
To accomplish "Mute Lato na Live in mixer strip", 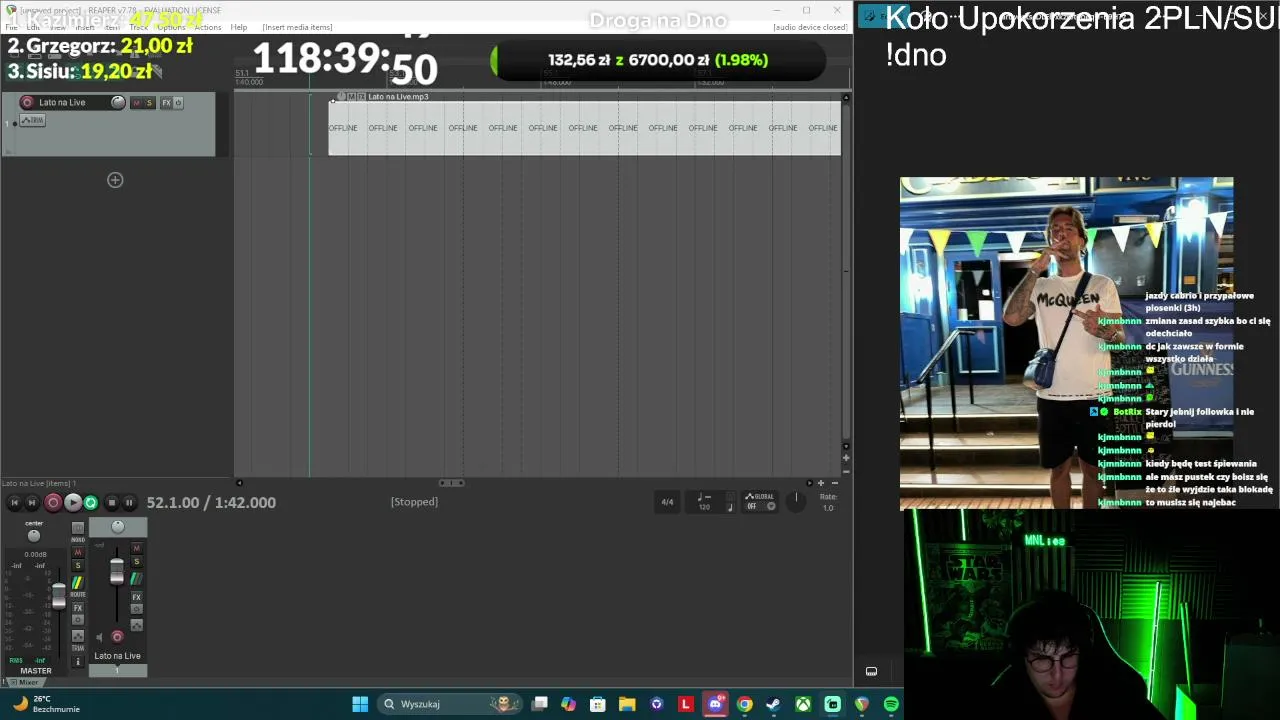I will point(137,549).
